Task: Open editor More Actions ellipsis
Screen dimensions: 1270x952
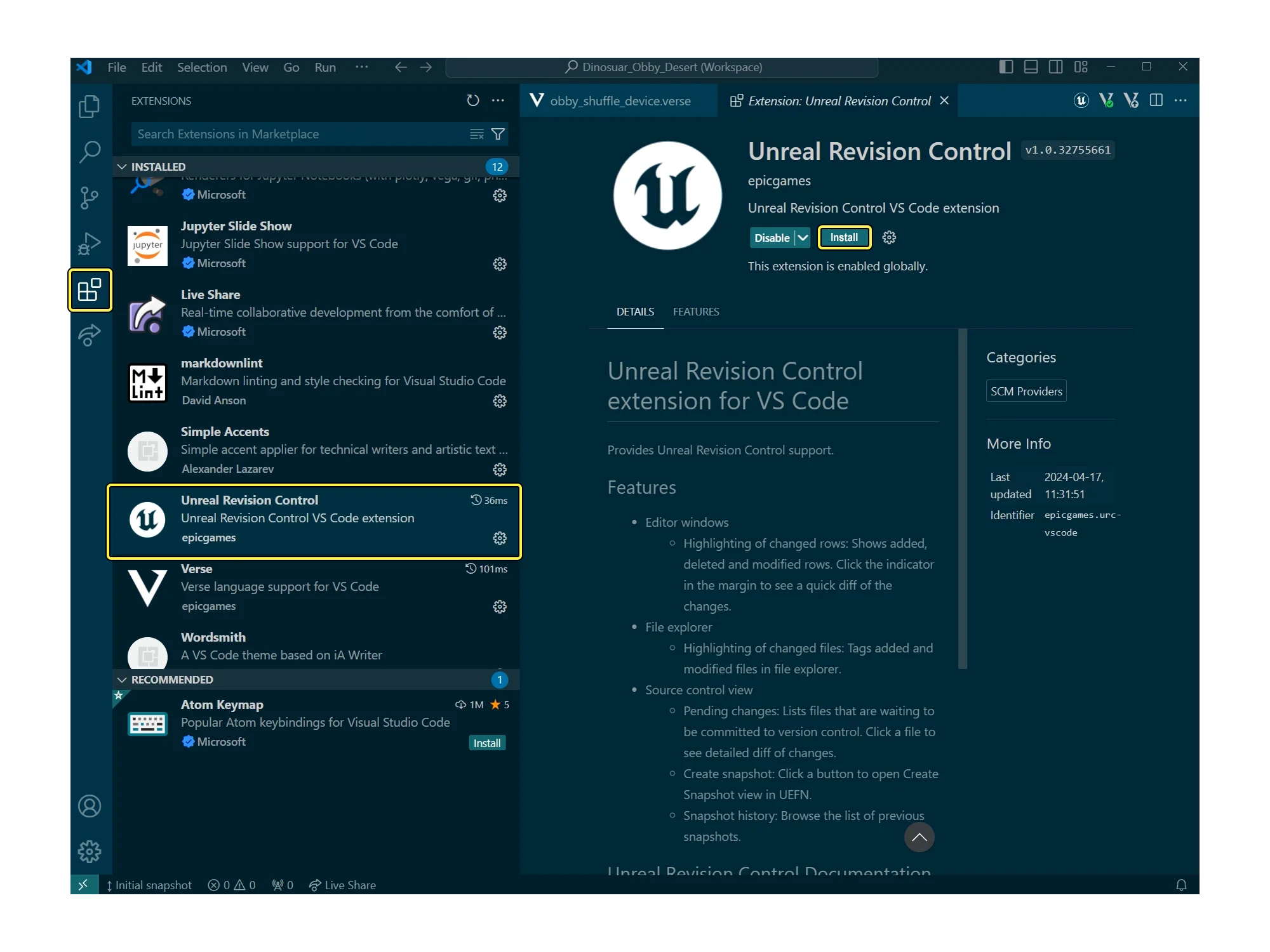Action: click(1180, 100)
